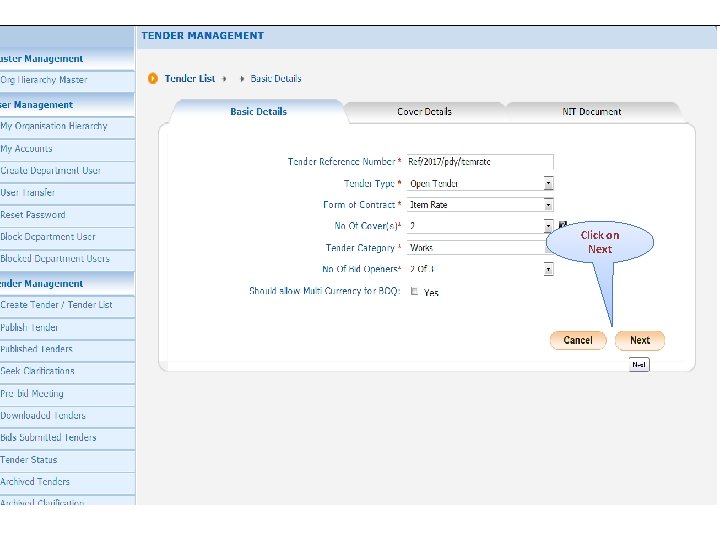
Task: Open Create Department User
Action: tap(67, 171)
